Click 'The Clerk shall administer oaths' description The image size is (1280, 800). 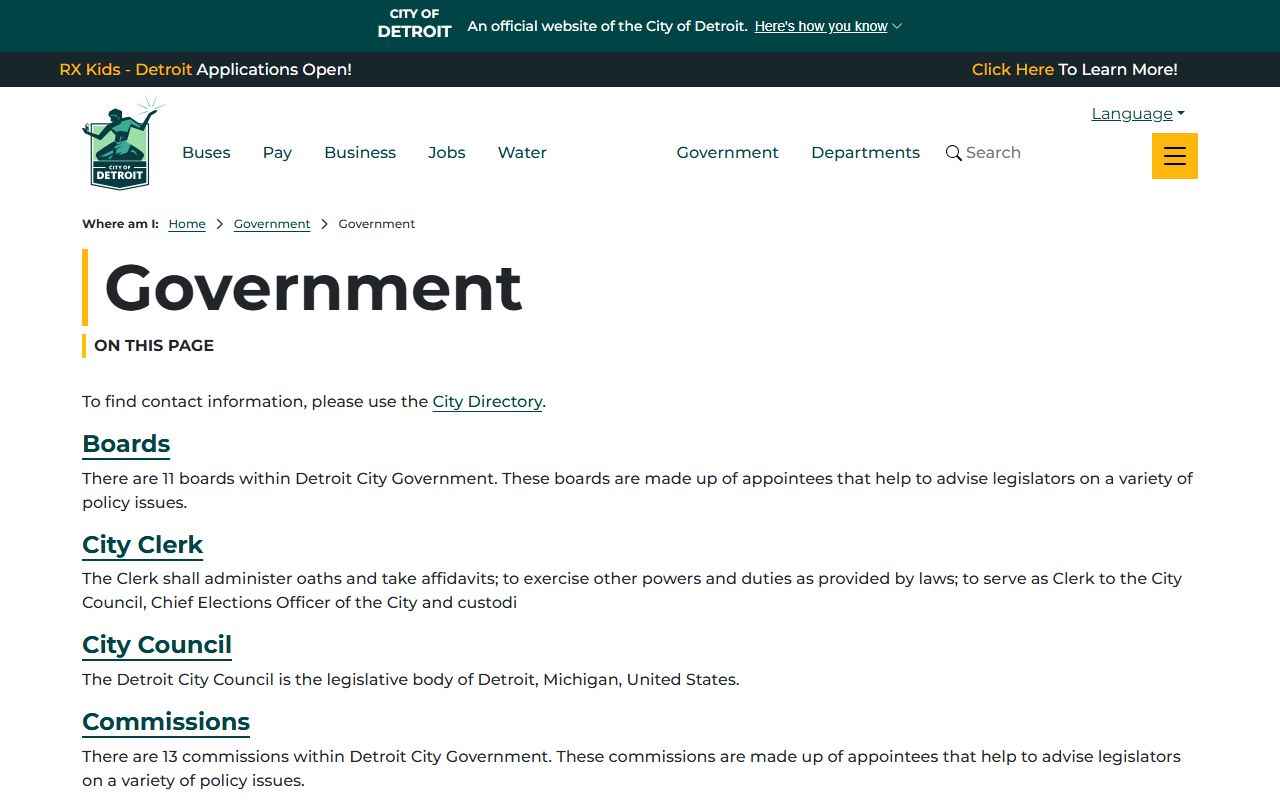pos(632,590)
